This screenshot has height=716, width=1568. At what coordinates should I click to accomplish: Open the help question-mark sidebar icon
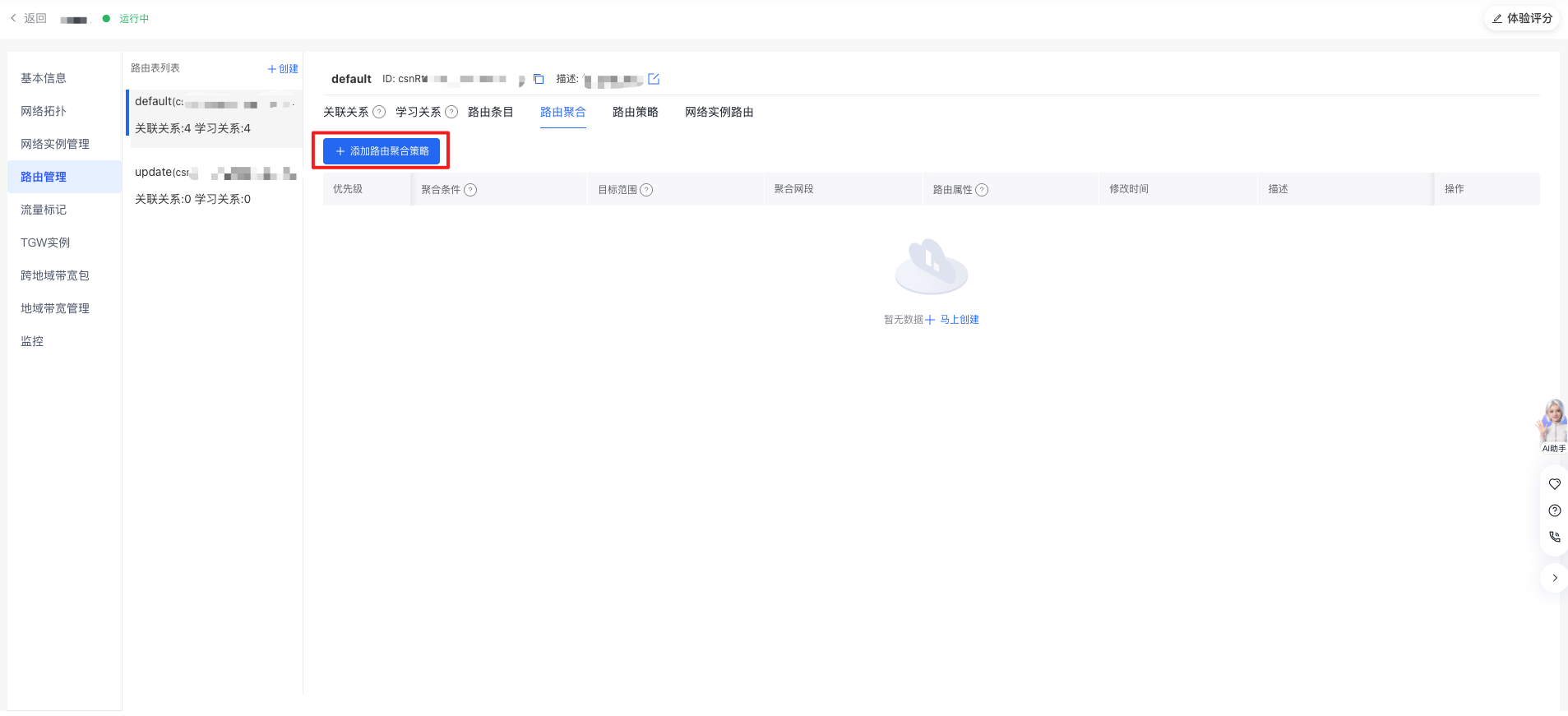[x=1555, y=510]
